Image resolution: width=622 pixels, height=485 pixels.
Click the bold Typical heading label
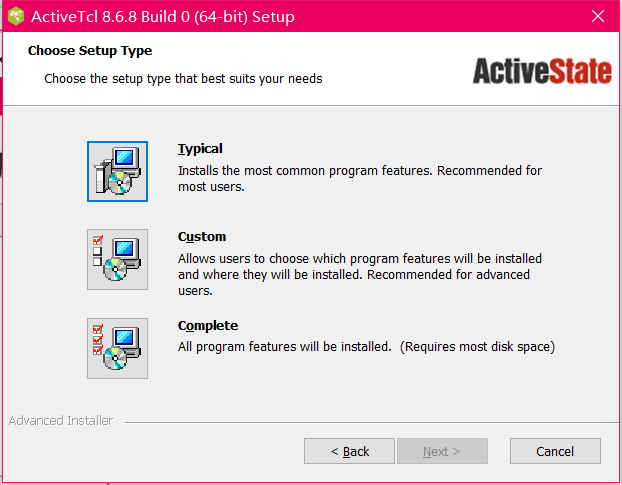[200, 149]
